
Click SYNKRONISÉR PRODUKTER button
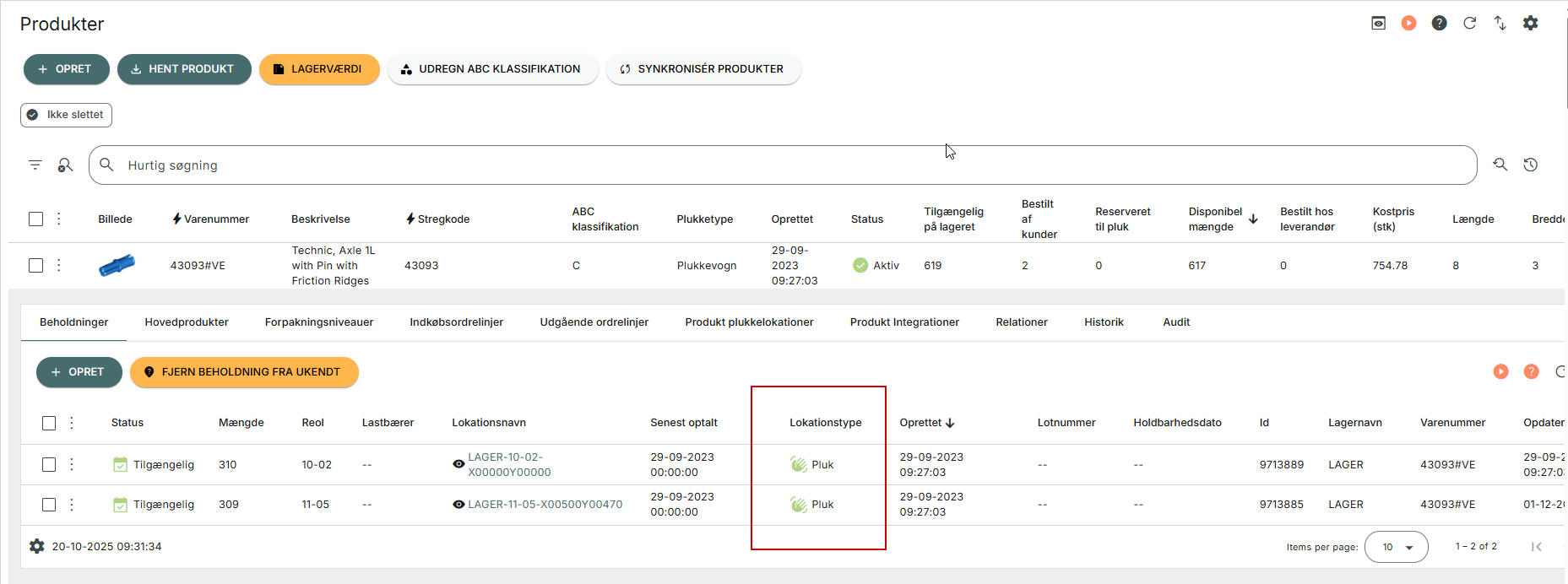pyautogui.click(x=703, y=69)
